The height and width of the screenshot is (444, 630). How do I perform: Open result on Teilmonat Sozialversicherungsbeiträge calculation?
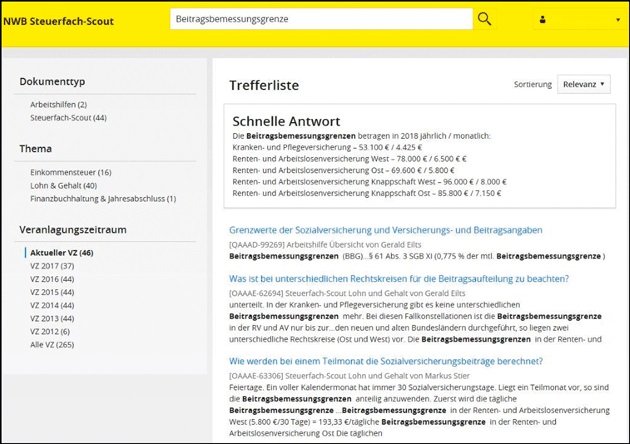(x=393, y=360)
